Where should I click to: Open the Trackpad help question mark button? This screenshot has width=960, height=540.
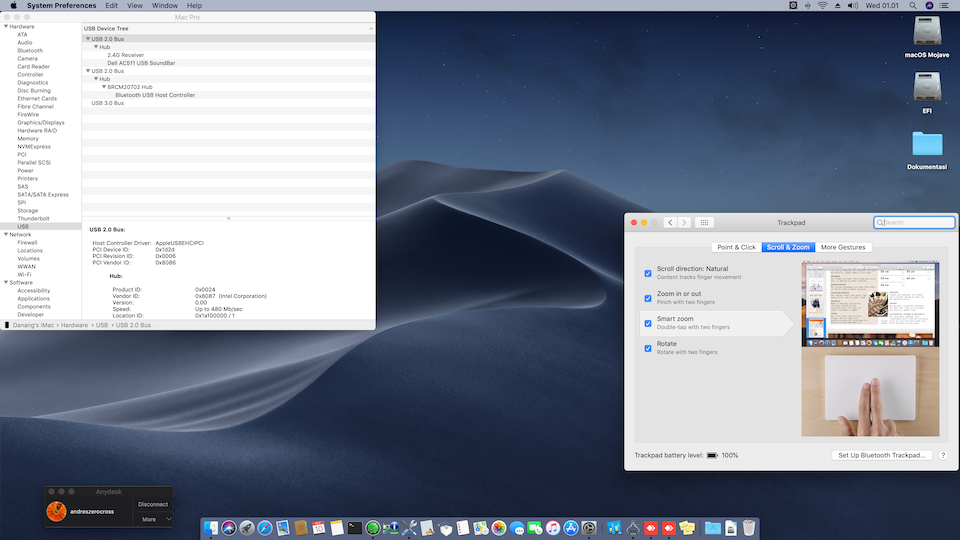[943, 455]
